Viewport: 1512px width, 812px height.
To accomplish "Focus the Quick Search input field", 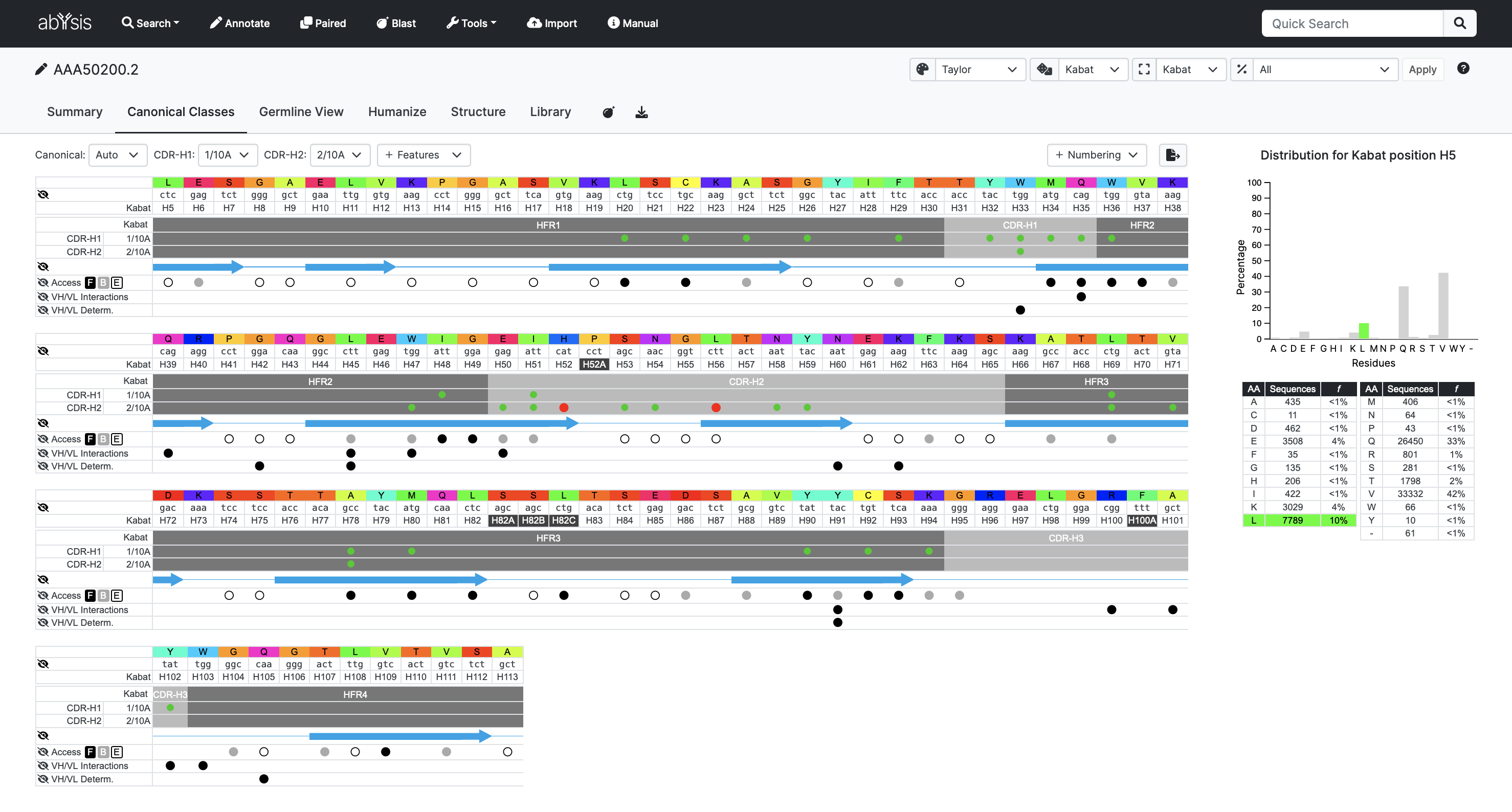I will (1352, 24).
